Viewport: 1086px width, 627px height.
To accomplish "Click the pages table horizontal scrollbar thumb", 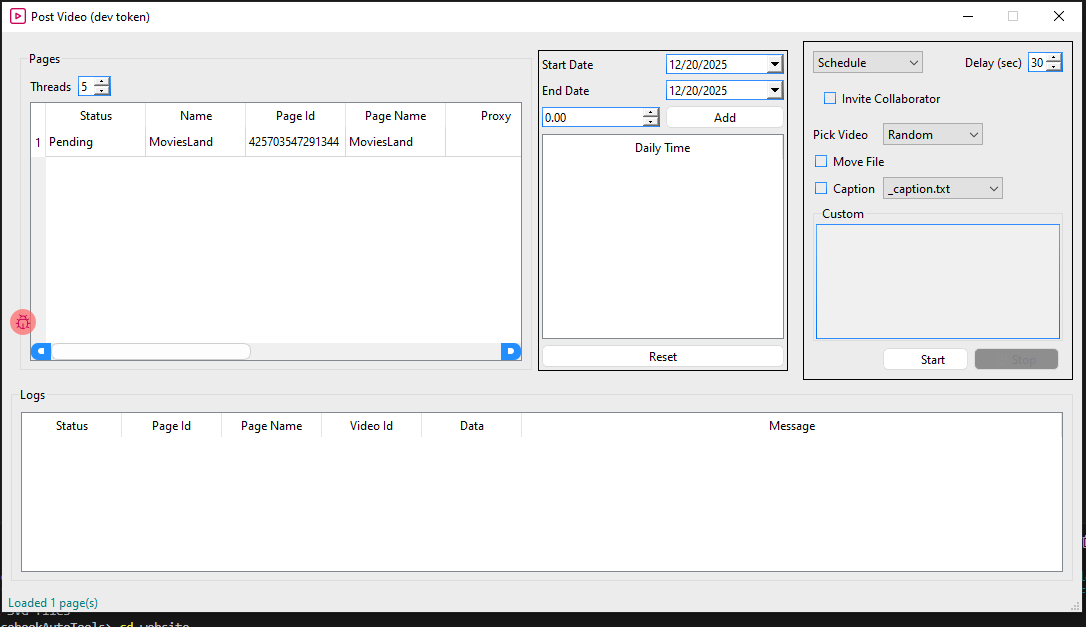I will (150, 351).
